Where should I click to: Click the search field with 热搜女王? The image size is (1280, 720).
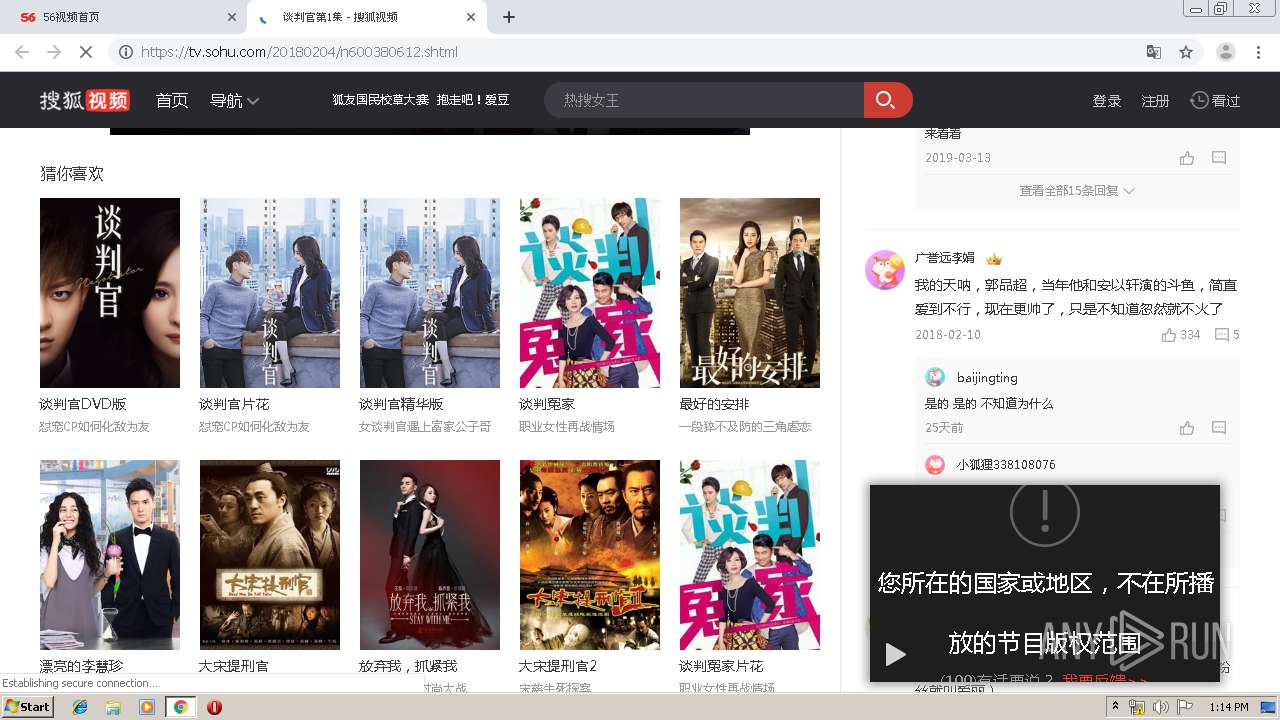[704, 100]
